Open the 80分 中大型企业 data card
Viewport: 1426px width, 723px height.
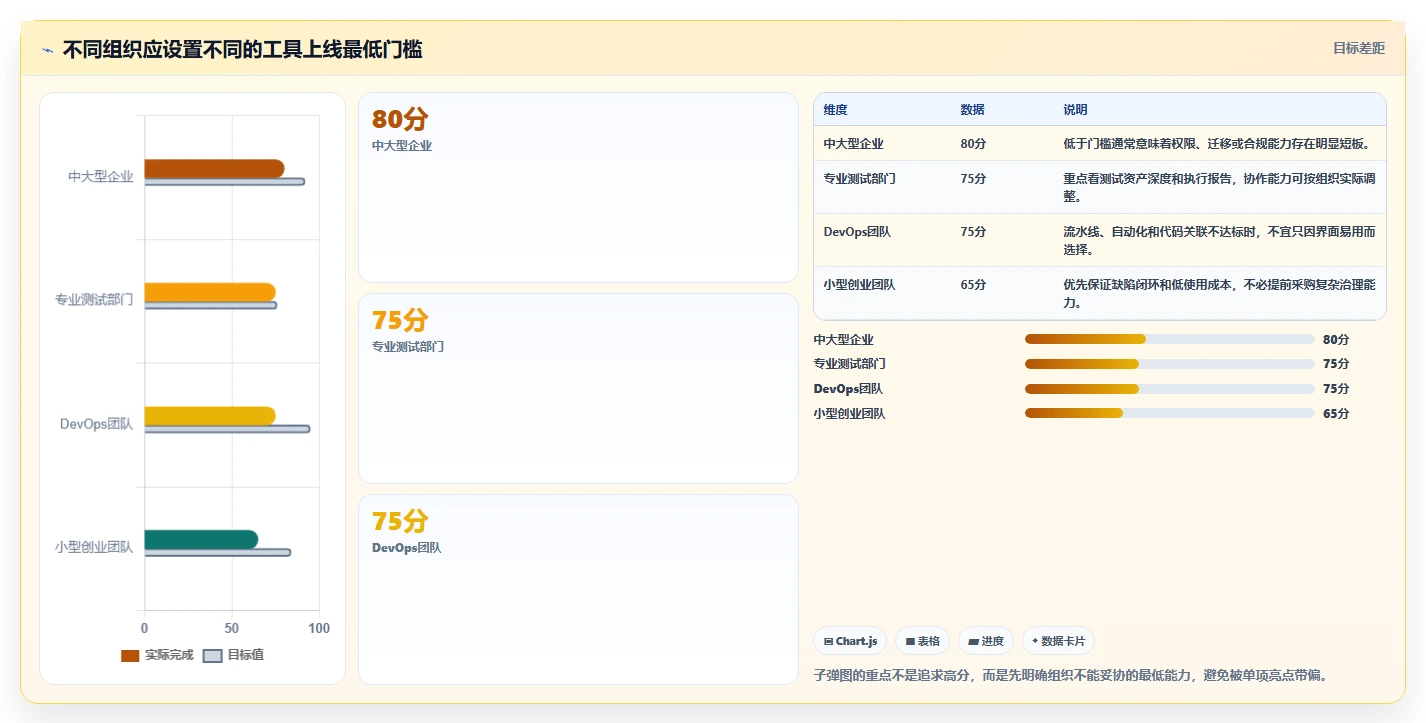pyautogui.click(x=578, y=188)
